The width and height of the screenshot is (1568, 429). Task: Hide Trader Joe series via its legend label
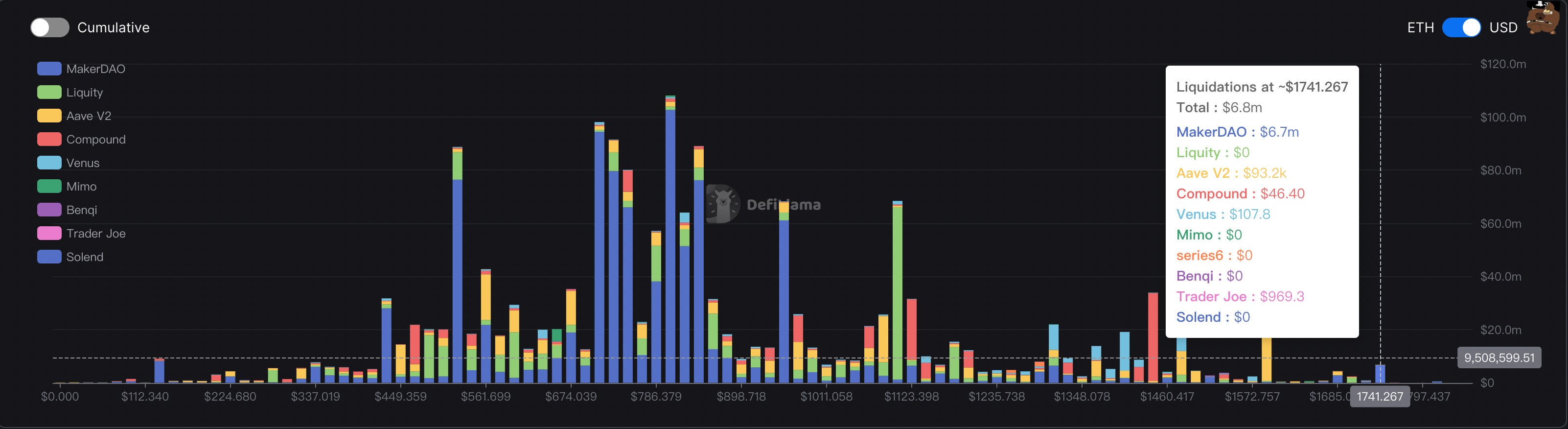(95, 234)
